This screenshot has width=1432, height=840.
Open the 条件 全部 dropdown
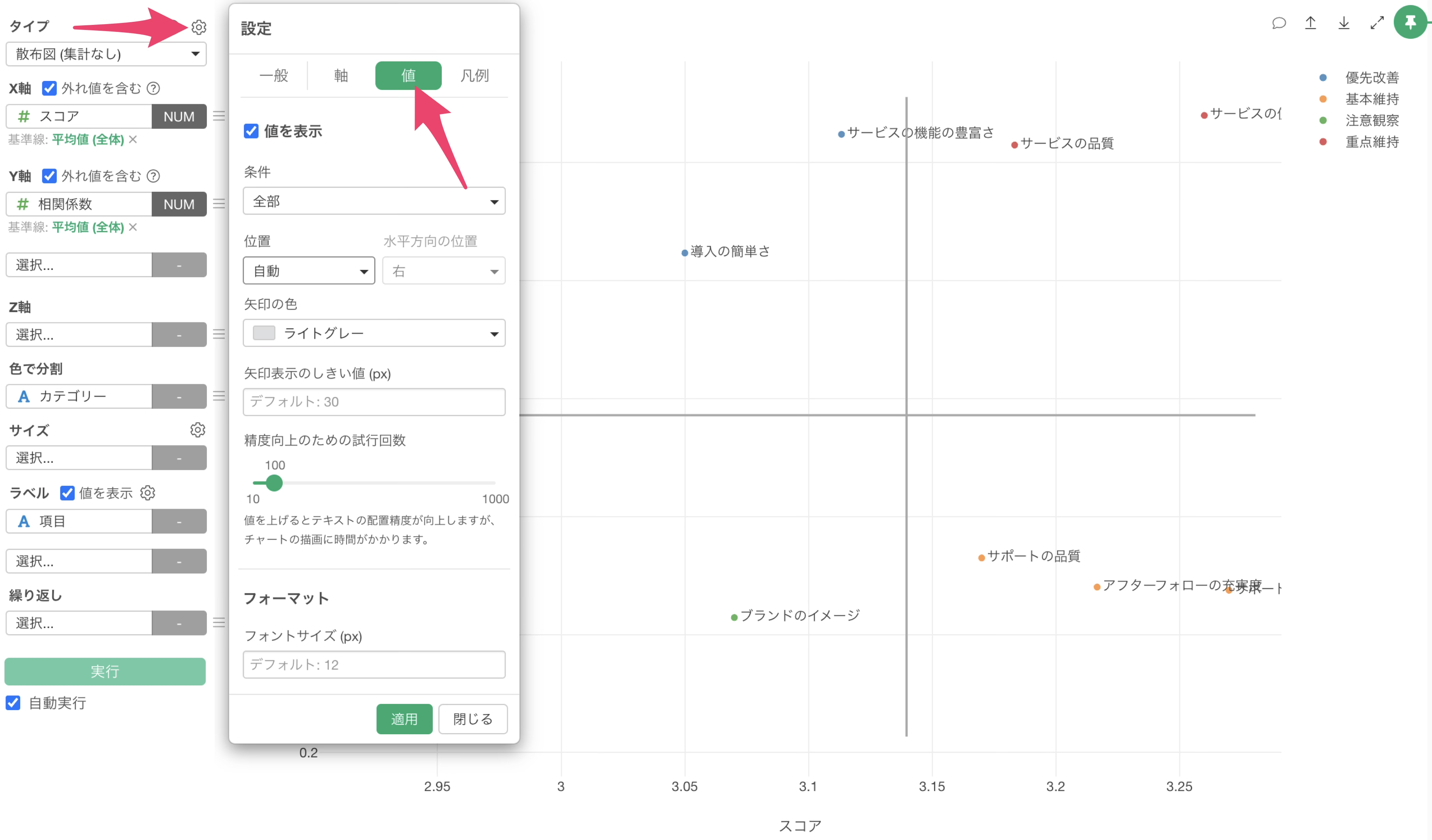374,202
